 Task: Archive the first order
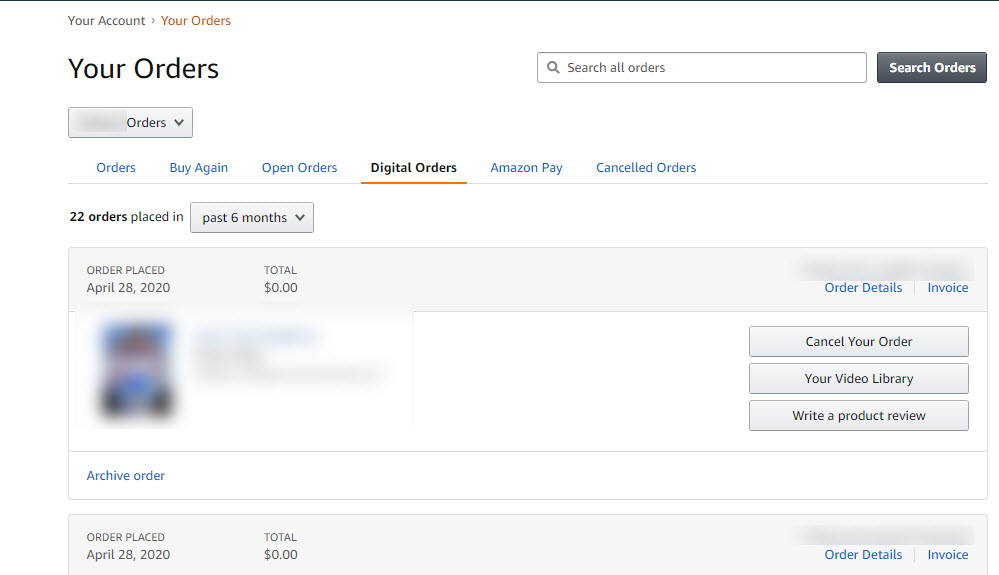(x=126, y=476)
